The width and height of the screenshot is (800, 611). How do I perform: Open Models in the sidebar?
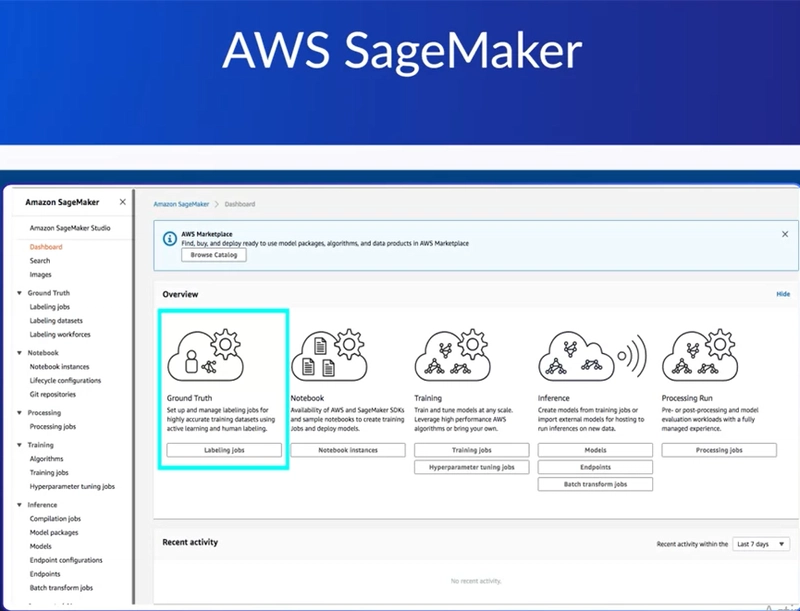point(40,546)
